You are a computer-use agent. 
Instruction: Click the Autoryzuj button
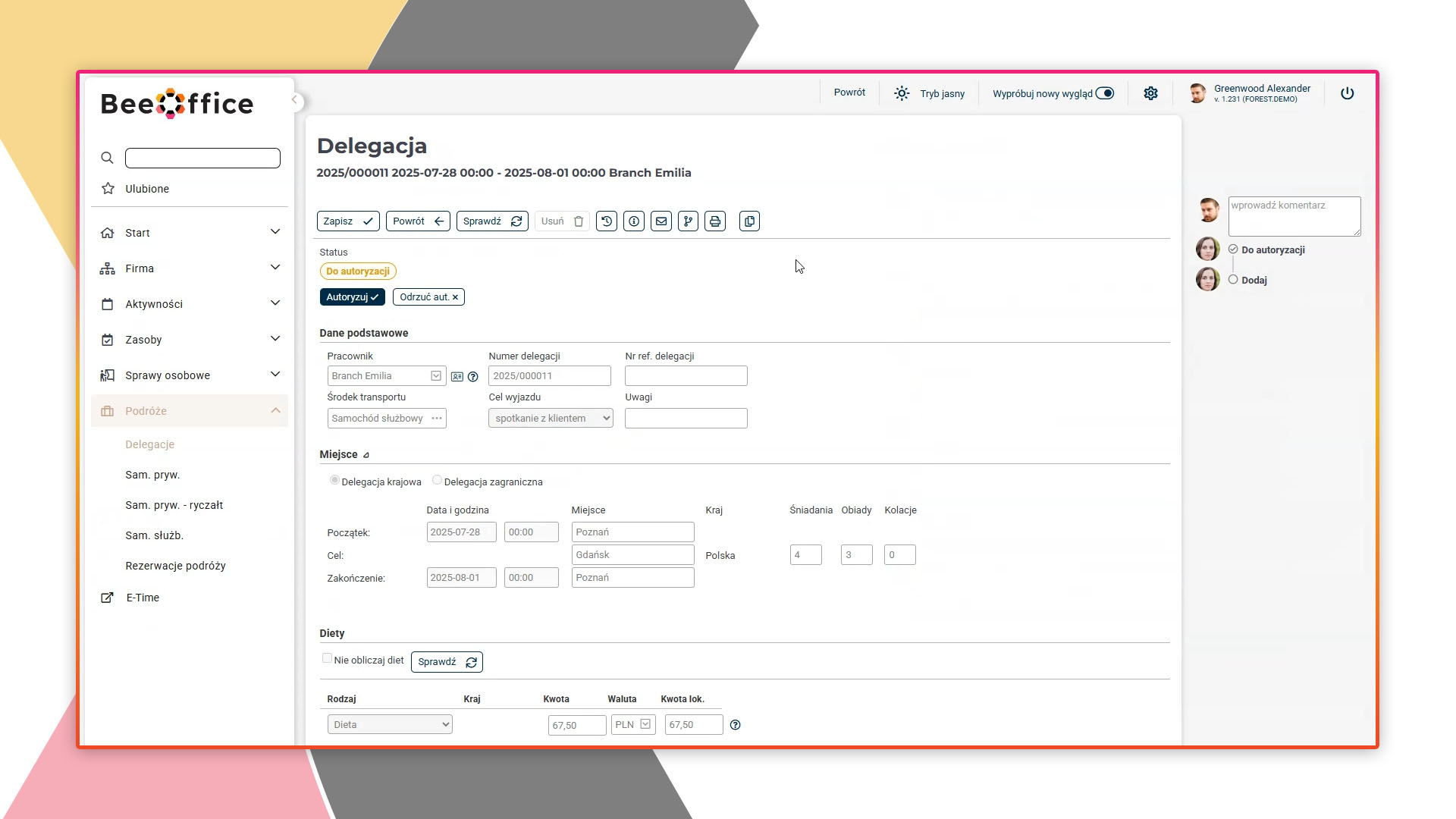point(352,297)
